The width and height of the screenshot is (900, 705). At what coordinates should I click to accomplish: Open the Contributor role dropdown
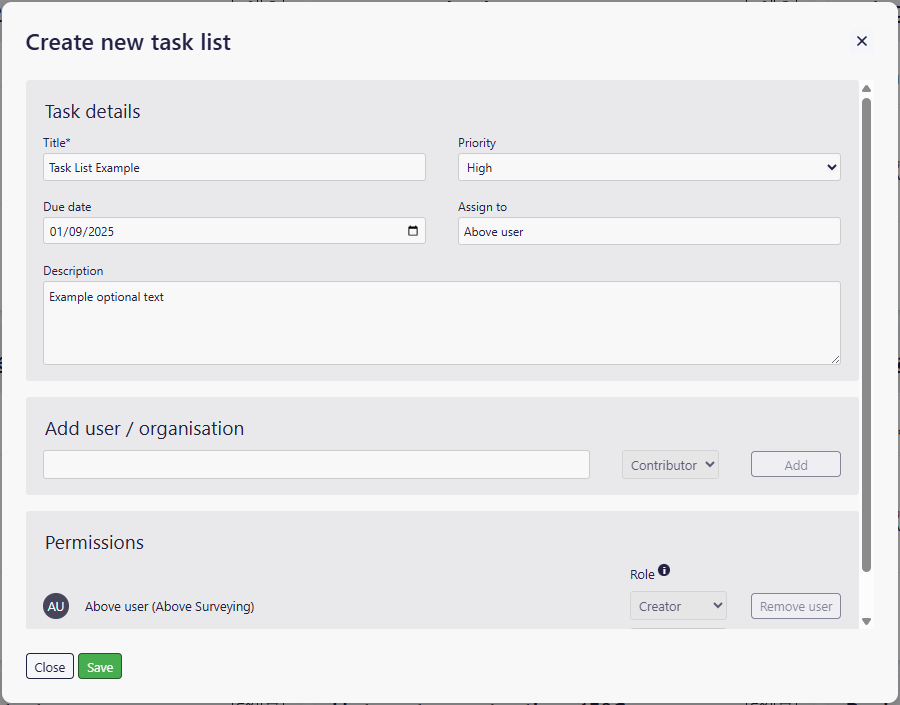(x=670, y=464)
